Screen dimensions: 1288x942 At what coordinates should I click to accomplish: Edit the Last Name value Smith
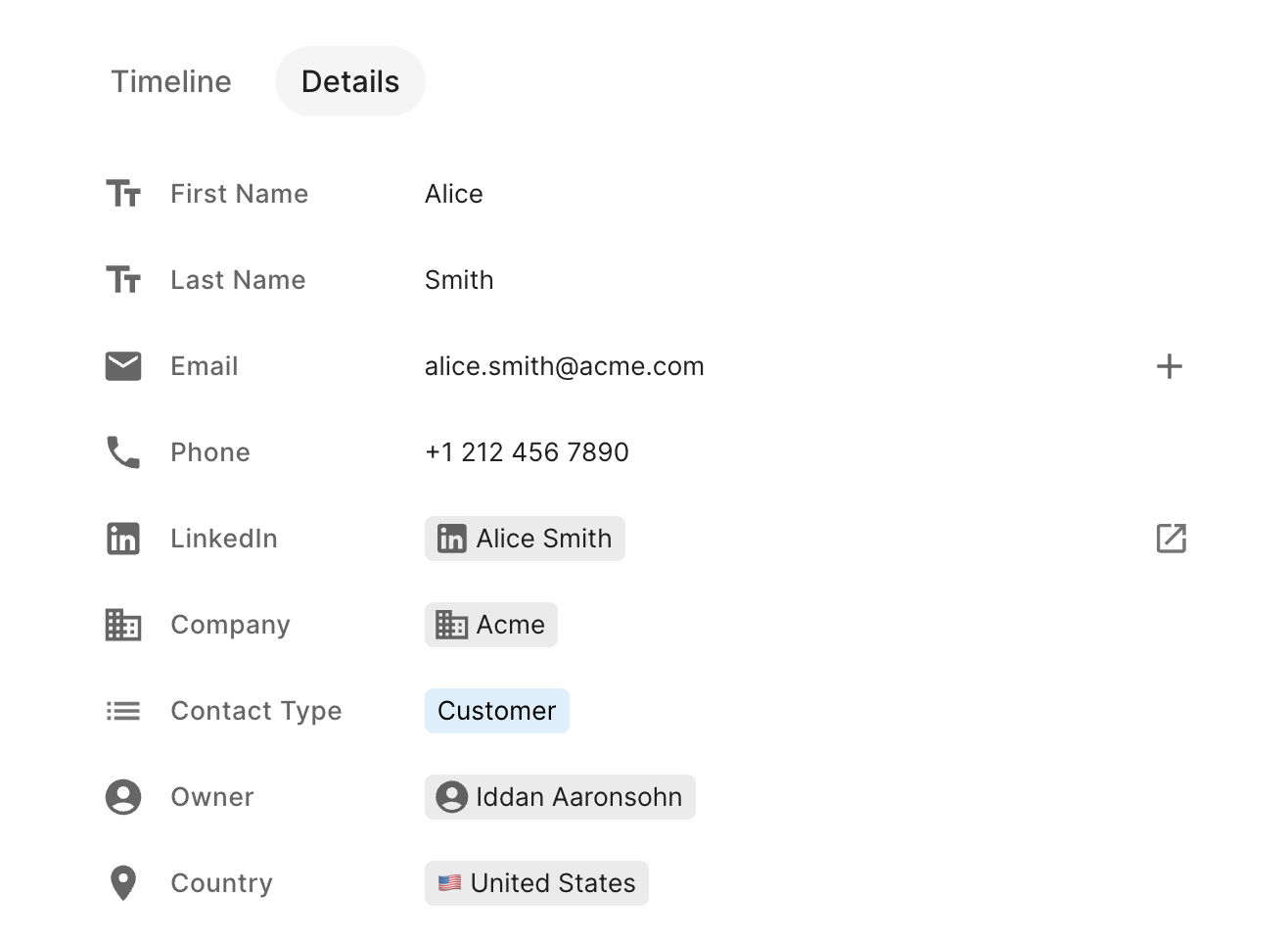pyautogui.click(x=459, y=280)
